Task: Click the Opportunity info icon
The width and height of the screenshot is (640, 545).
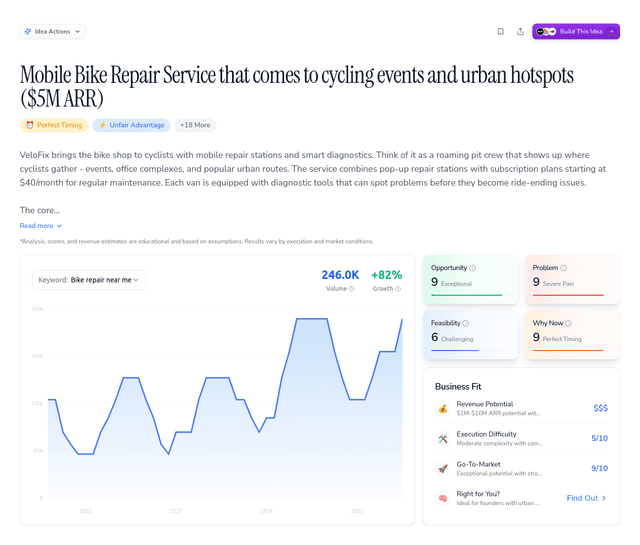Action: click(x=473, y=268)
